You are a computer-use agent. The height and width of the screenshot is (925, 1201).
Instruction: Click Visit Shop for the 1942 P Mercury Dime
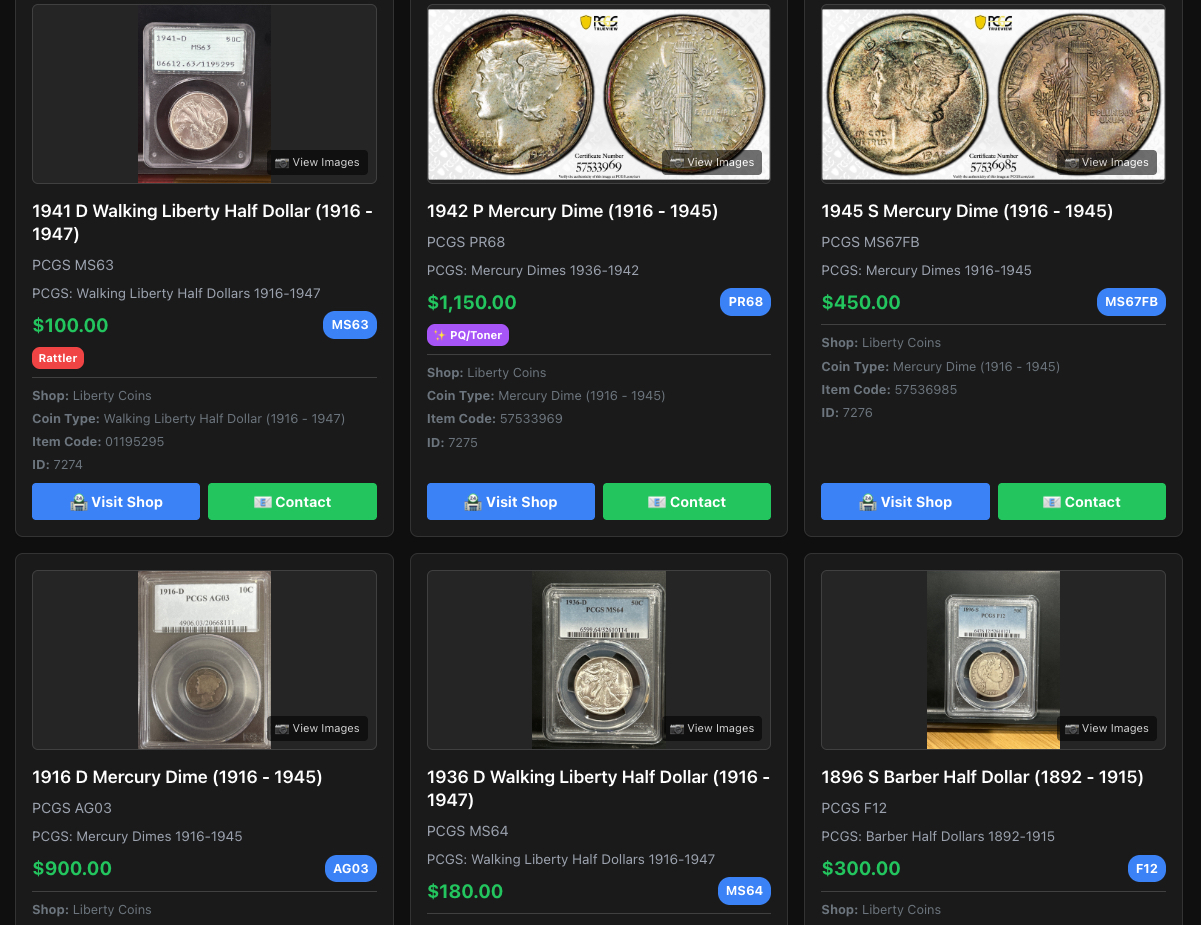510,501
